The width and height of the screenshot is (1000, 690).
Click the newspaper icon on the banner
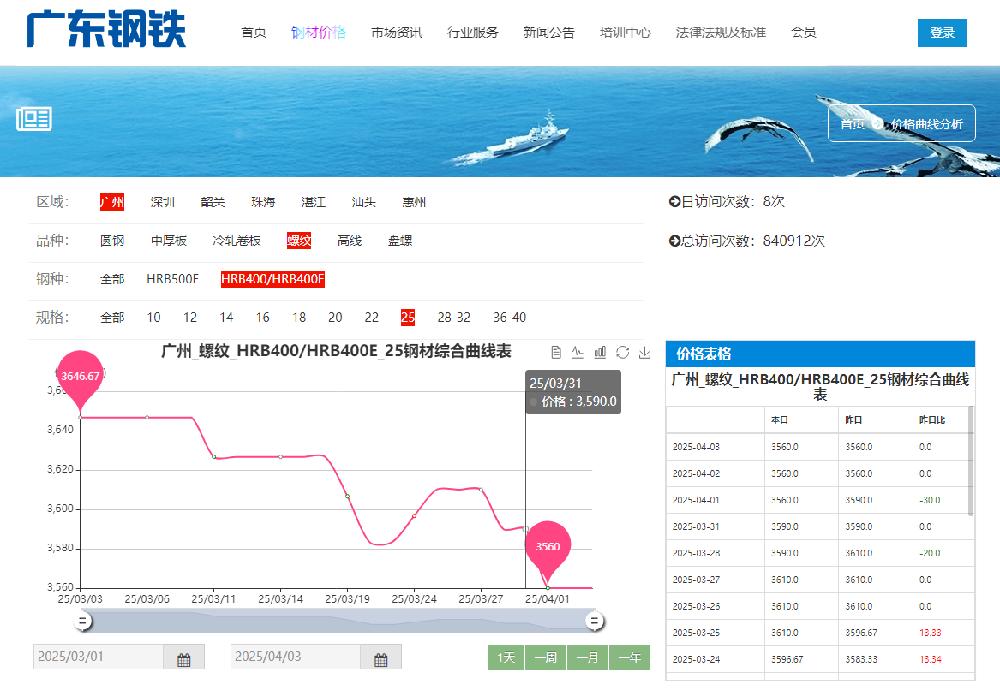pos(34,120)
